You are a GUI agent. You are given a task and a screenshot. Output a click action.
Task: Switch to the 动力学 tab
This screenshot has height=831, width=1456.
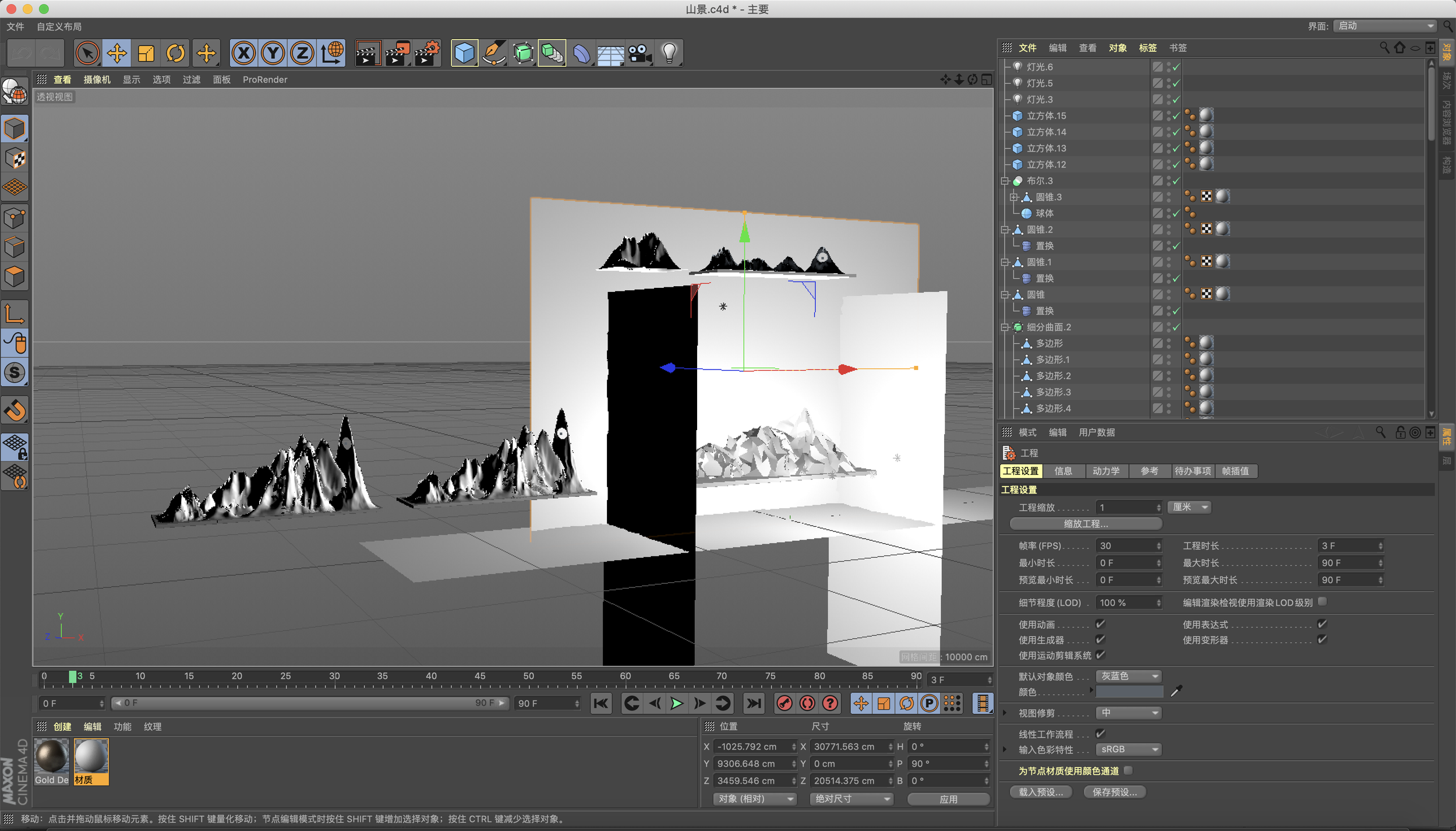1106,471
